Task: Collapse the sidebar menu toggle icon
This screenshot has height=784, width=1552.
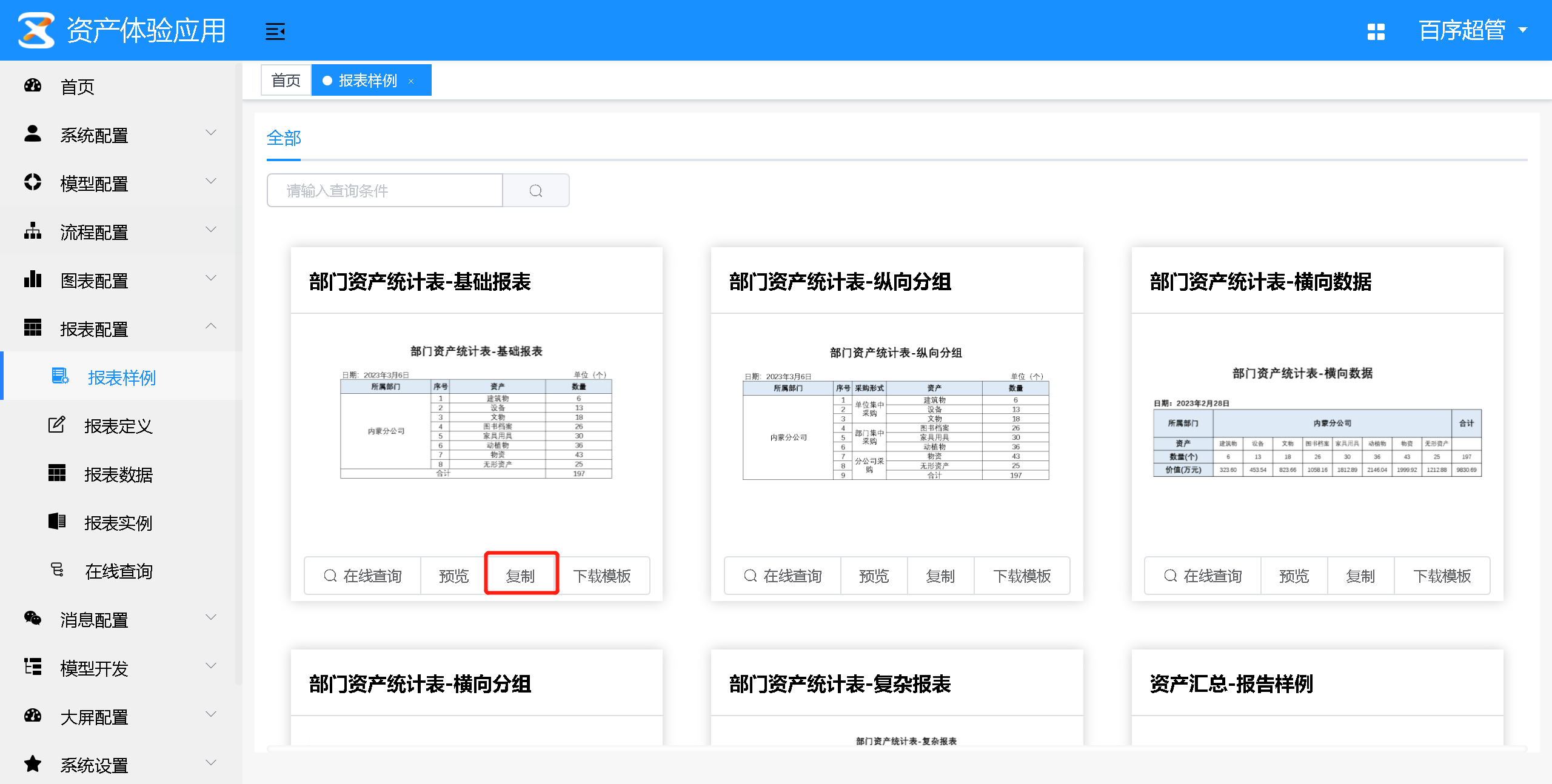Action: tap(275, 31)
